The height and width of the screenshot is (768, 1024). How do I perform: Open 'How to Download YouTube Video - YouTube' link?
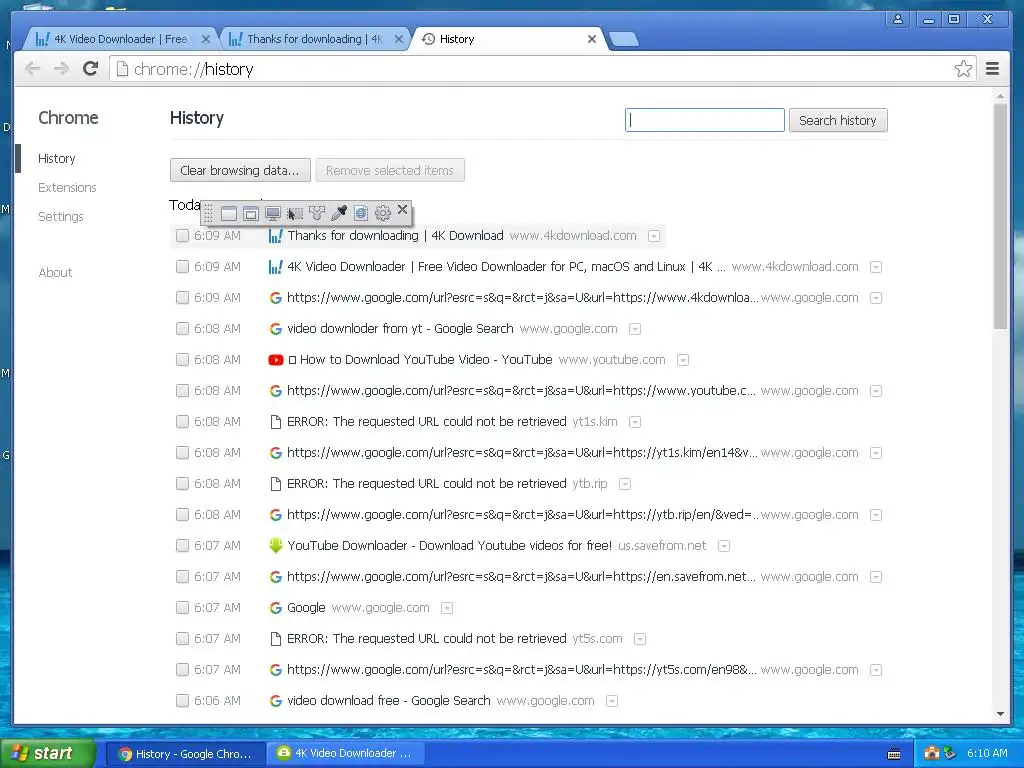[x=420, y=360]
